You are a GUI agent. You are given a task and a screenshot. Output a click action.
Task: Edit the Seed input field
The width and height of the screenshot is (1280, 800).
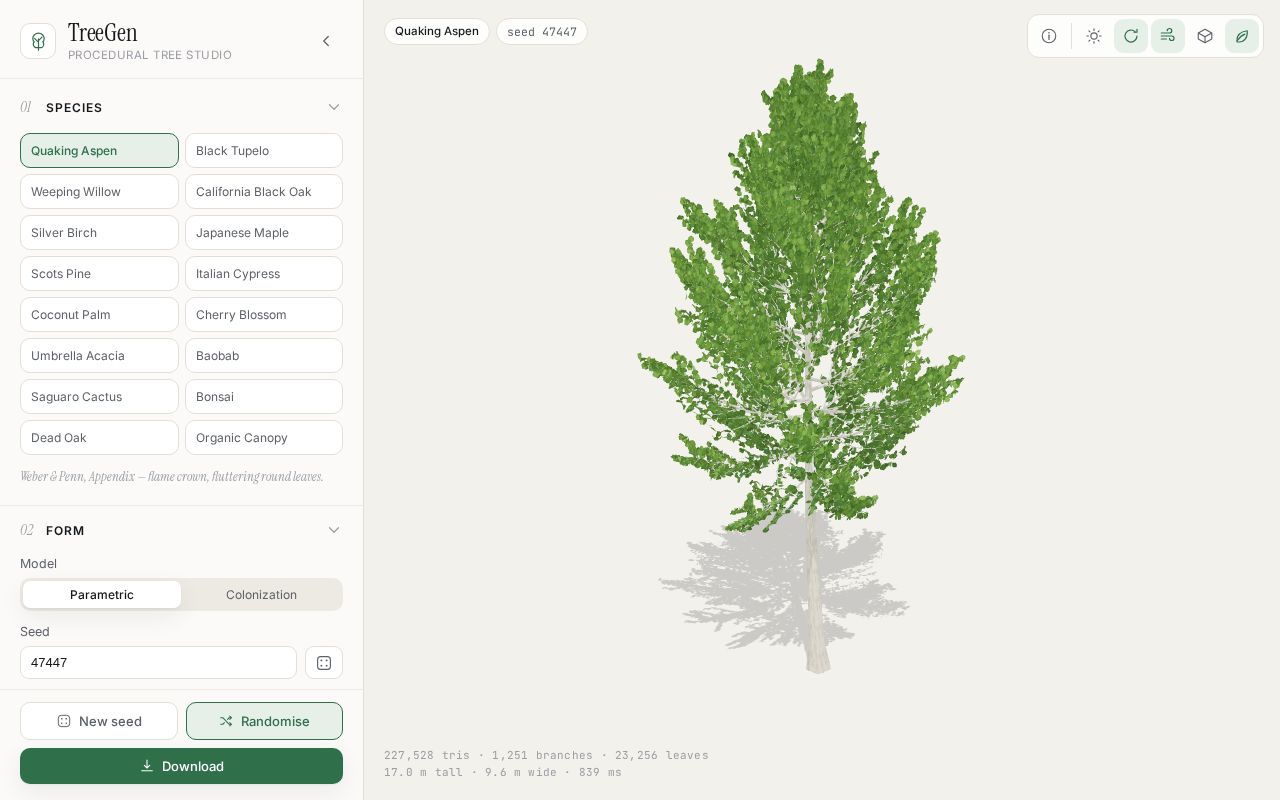tap(158, 663)
